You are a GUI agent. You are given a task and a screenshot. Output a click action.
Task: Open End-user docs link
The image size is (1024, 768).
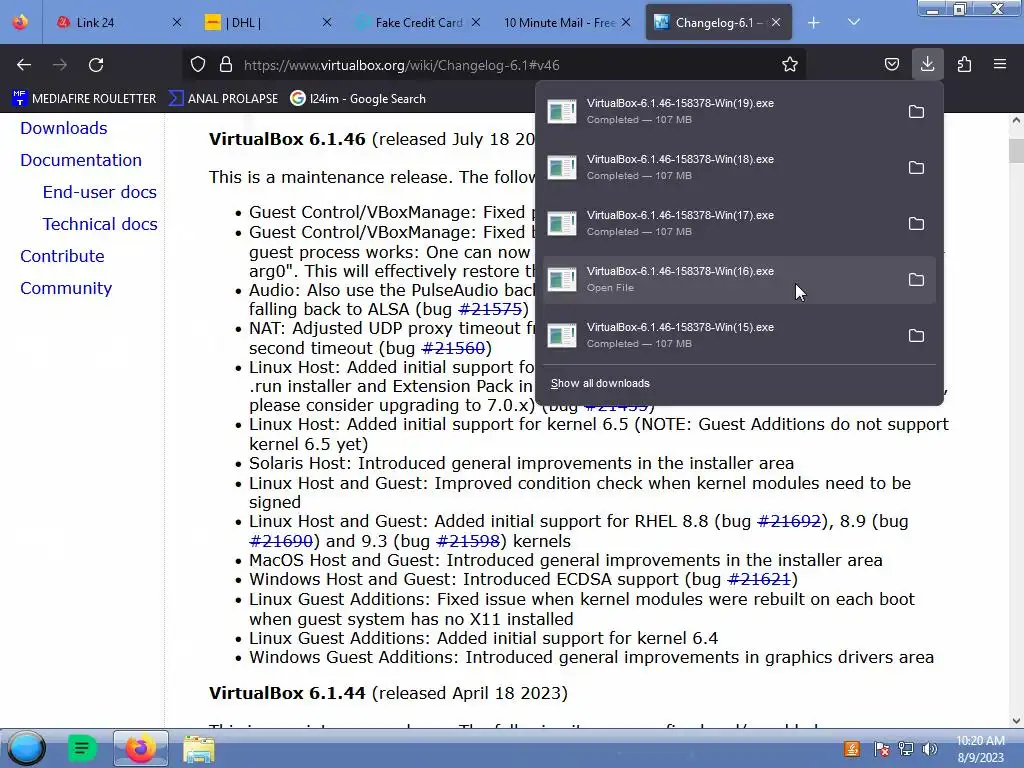click(x=99, y=192)
